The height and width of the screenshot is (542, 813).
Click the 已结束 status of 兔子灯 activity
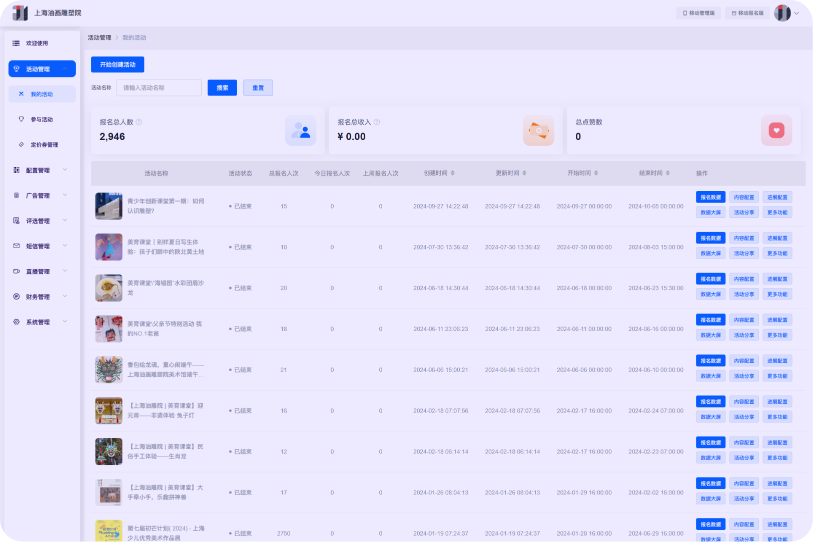click(241, 411)
